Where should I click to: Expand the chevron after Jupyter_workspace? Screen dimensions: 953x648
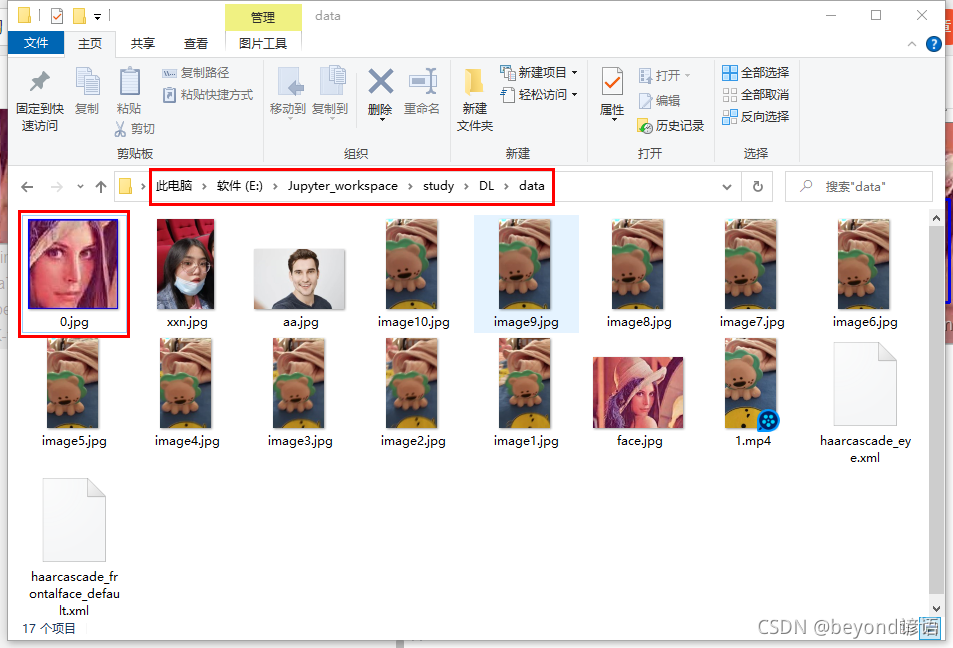coord(410,187)
